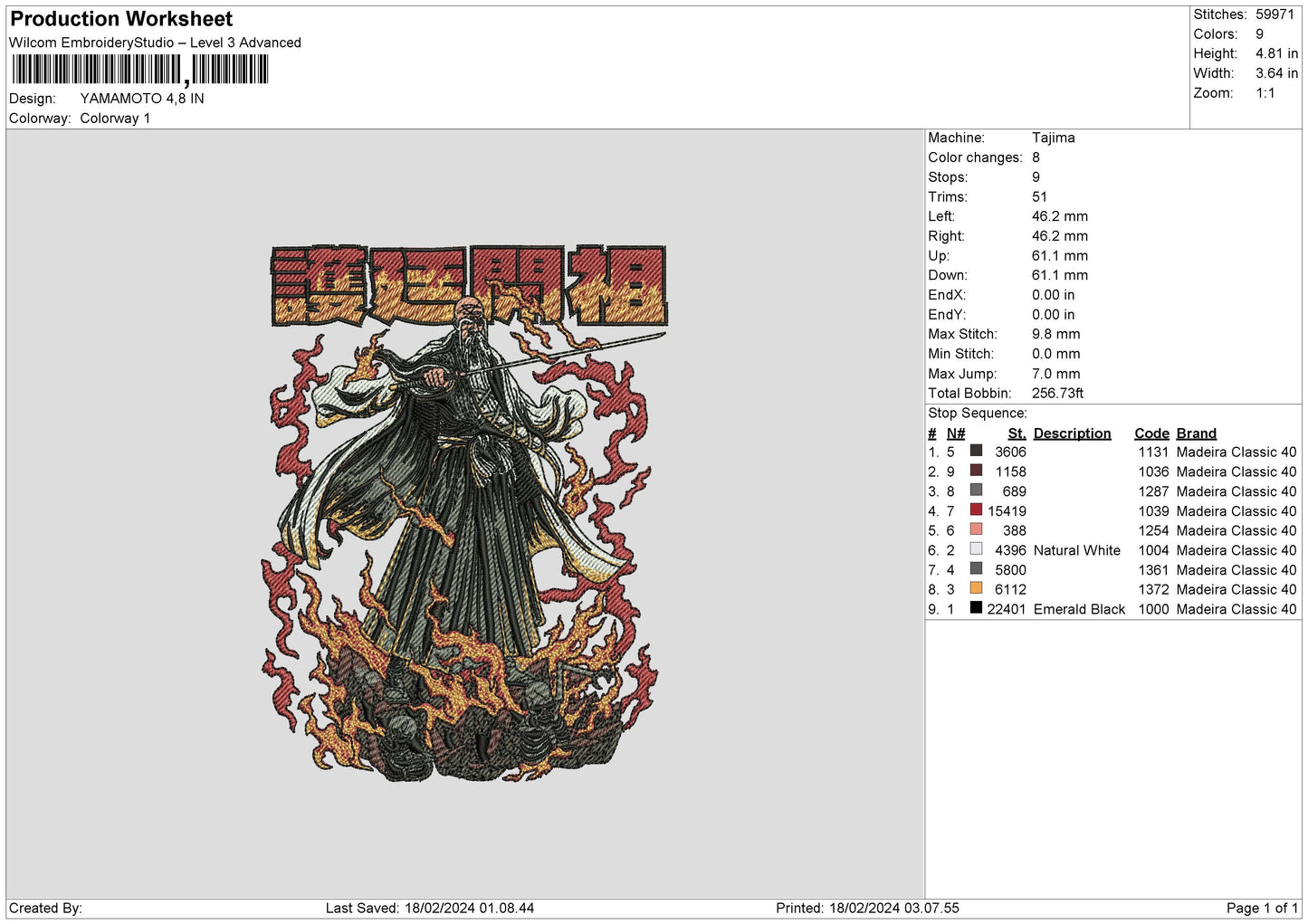Select the orange swatch for code 1372
The width and height of the screenshot is (1308, 924).
pos(976,588)
